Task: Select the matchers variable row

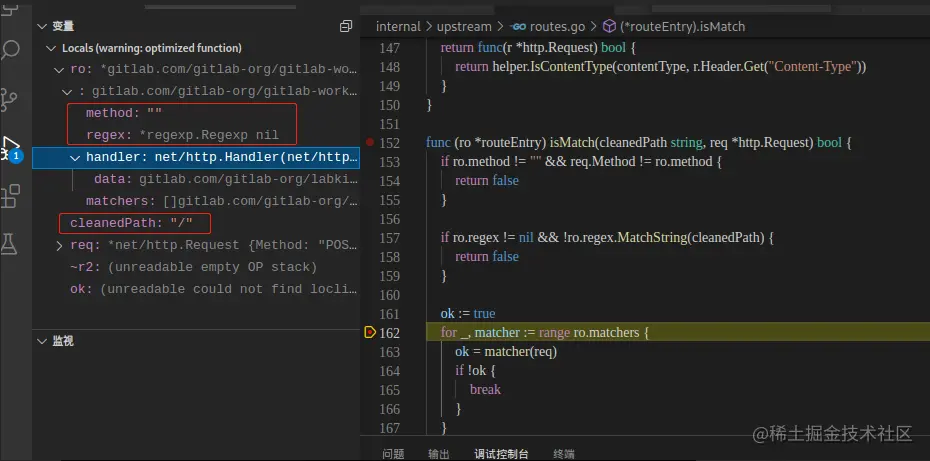Action: click(196, 201)
